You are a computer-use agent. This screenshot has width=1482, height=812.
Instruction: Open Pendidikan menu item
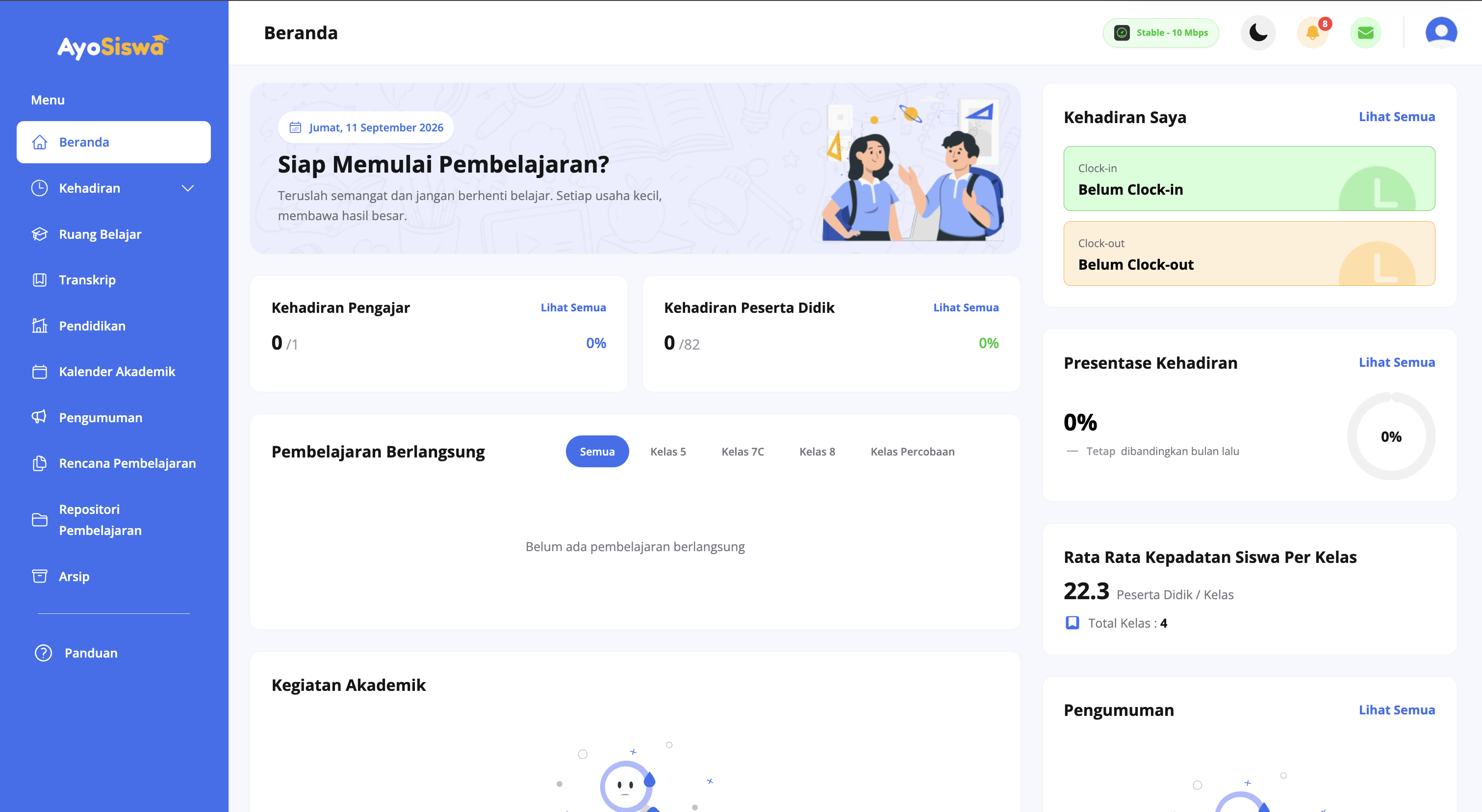coord(113,326)
